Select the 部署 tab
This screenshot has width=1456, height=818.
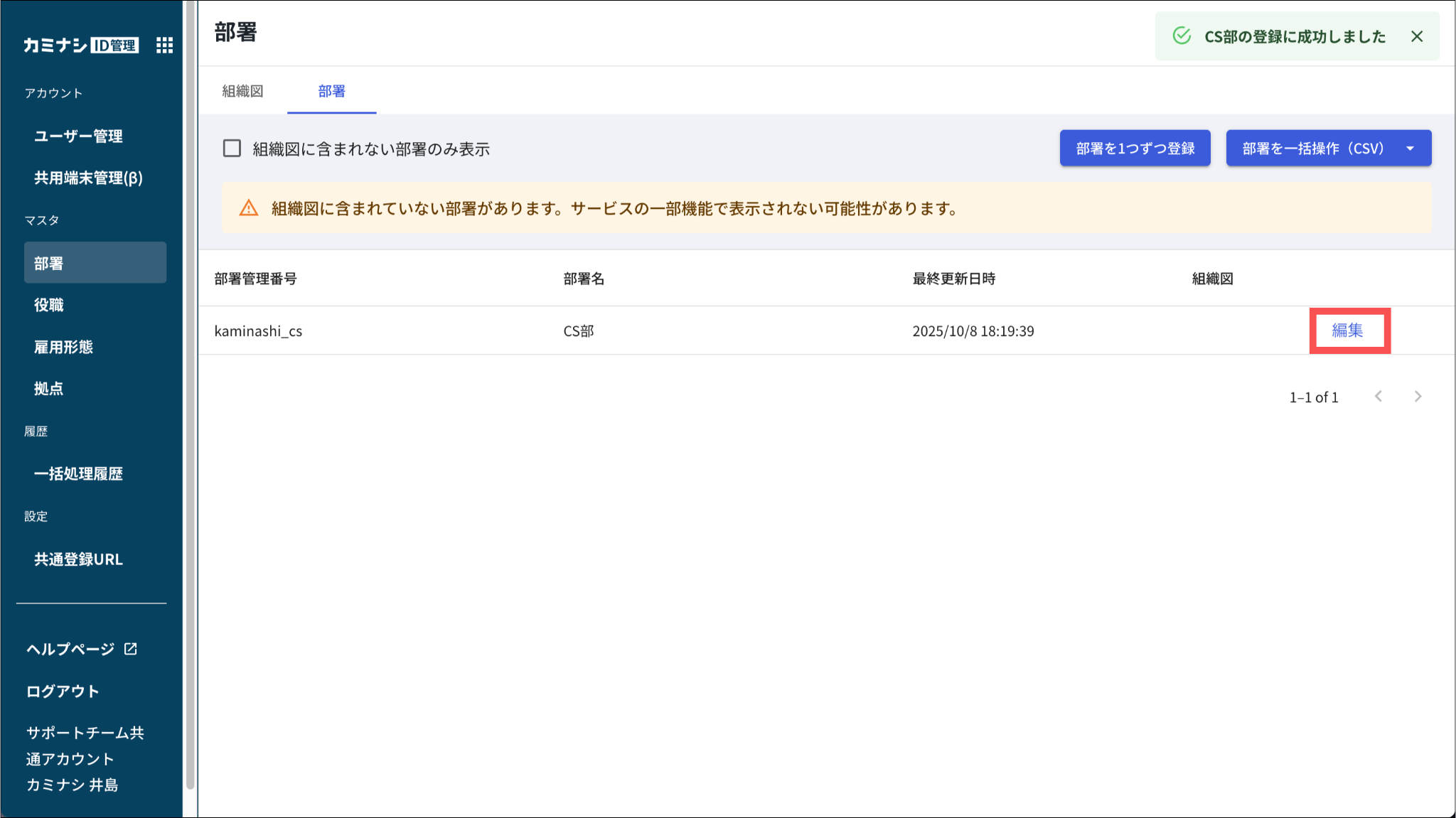pyautogui.click(x=331, y=91)
